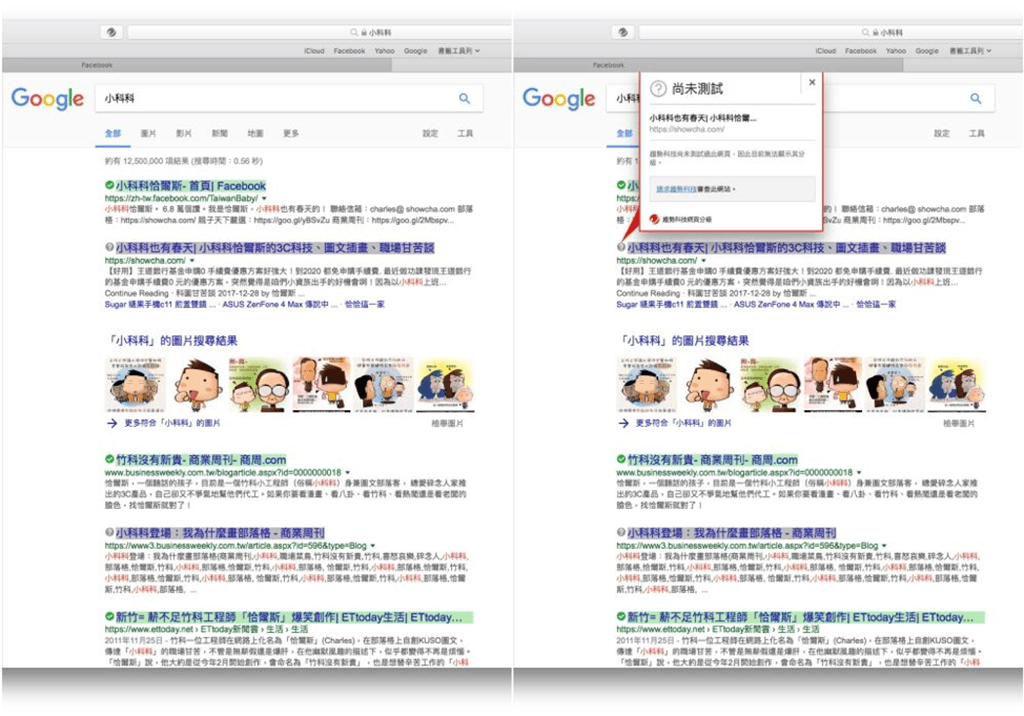The height and width of the screenshot is (716, 1024).
Task: Click grey question icon beside 小科科也有春天 result, left window
Action: coord(110,247)
